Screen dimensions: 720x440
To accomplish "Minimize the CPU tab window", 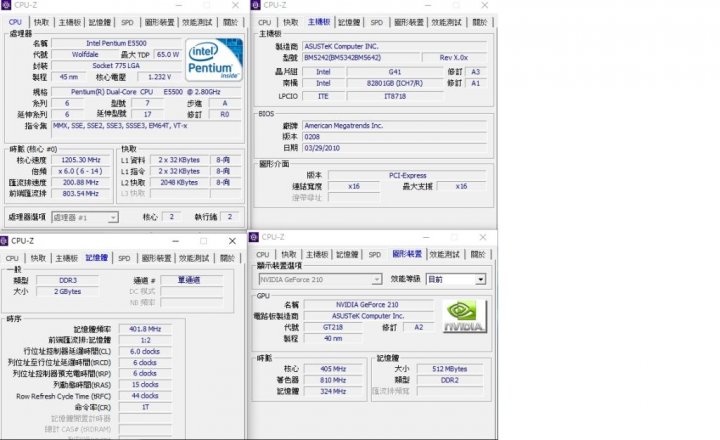I will click(179, 5).
